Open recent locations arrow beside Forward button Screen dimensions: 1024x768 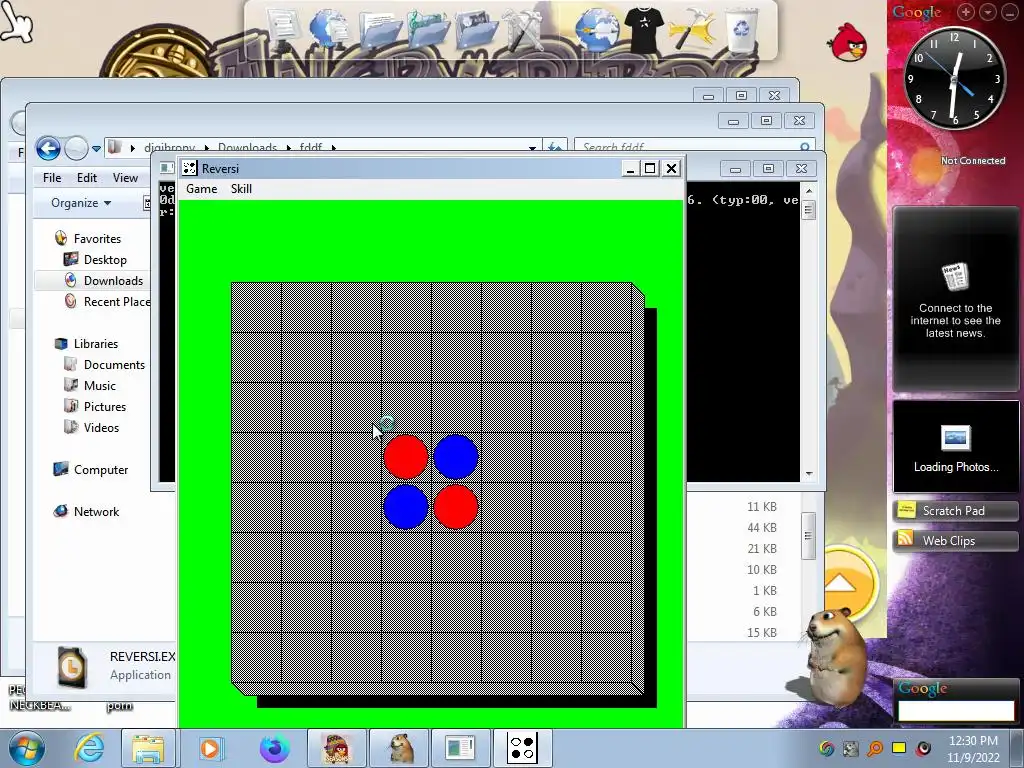96,149
